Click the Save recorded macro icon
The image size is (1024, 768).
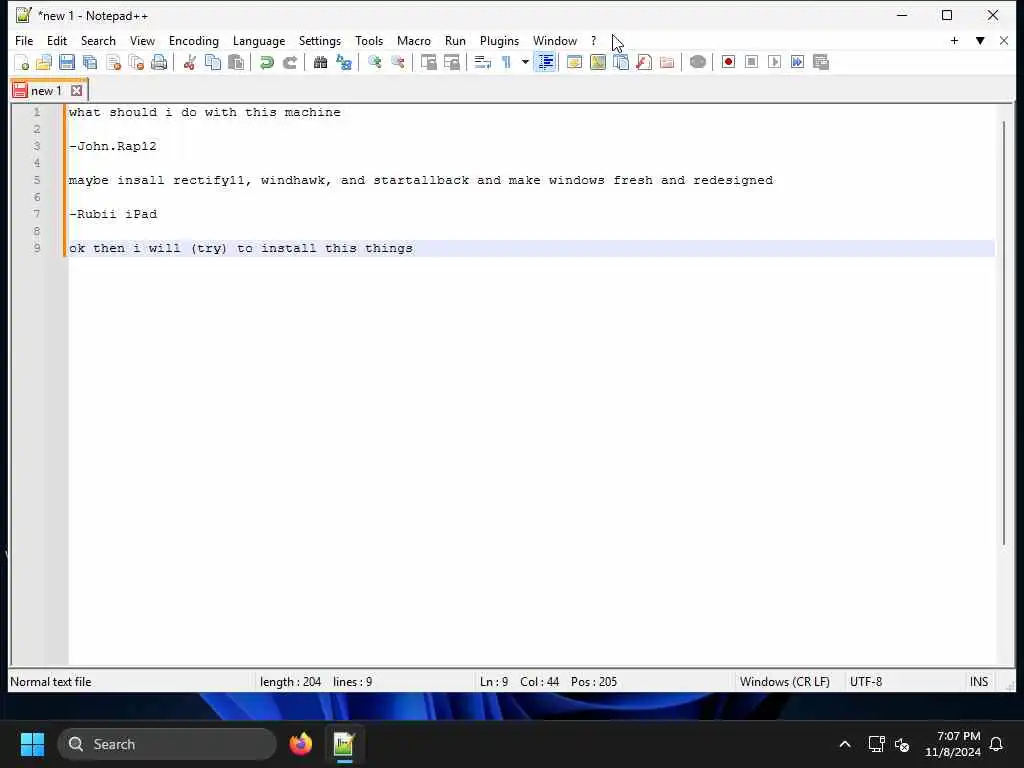coord(821,62)
